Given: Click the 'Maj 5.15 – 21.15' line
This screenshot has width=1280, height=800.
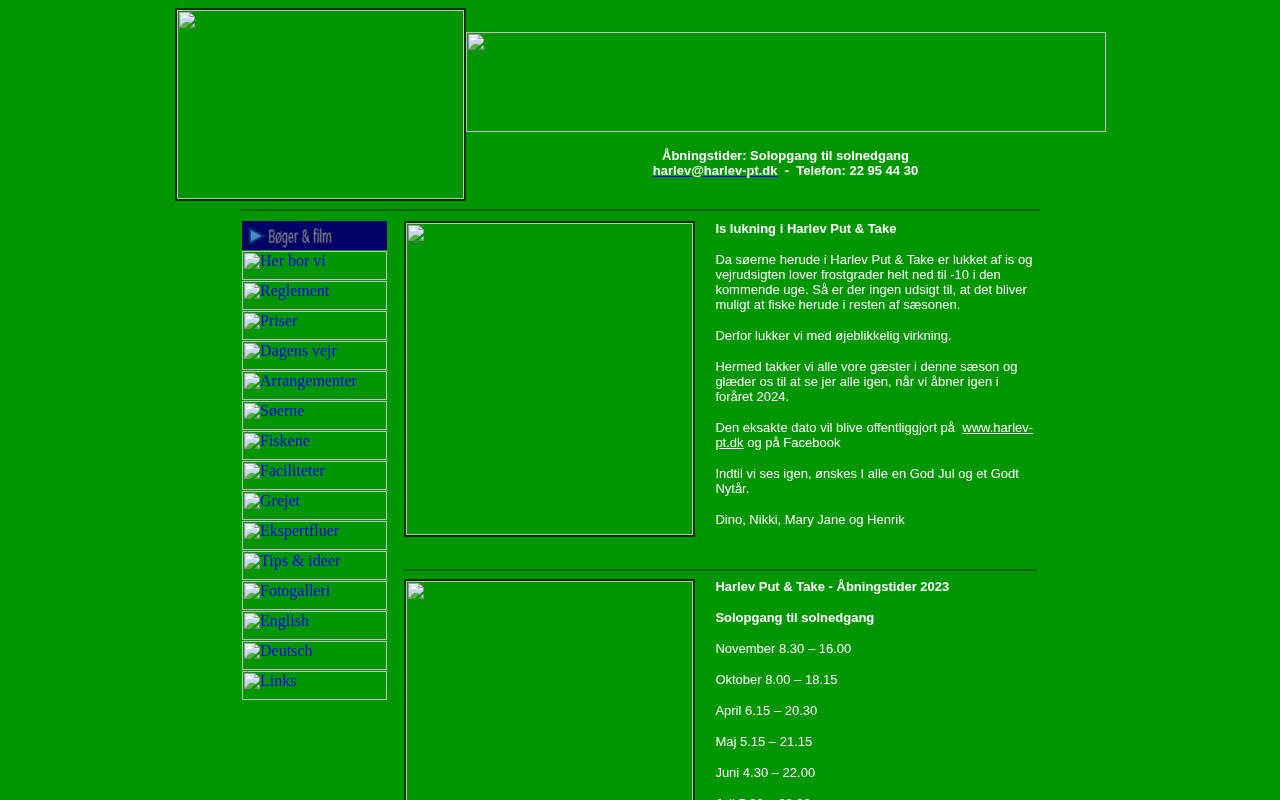Looking at the screenshot, I should pyautogui.click(x=764, y=742).
